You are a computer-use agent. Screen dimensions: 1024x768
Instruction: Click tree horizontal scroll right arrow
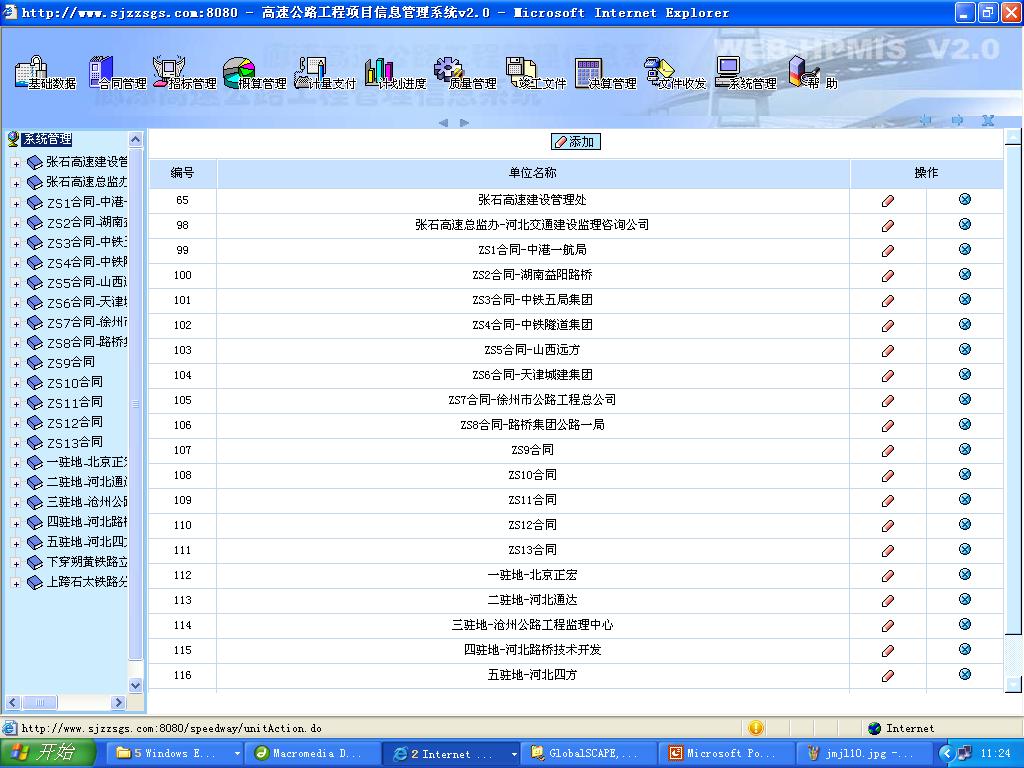(x=118, y=703)
